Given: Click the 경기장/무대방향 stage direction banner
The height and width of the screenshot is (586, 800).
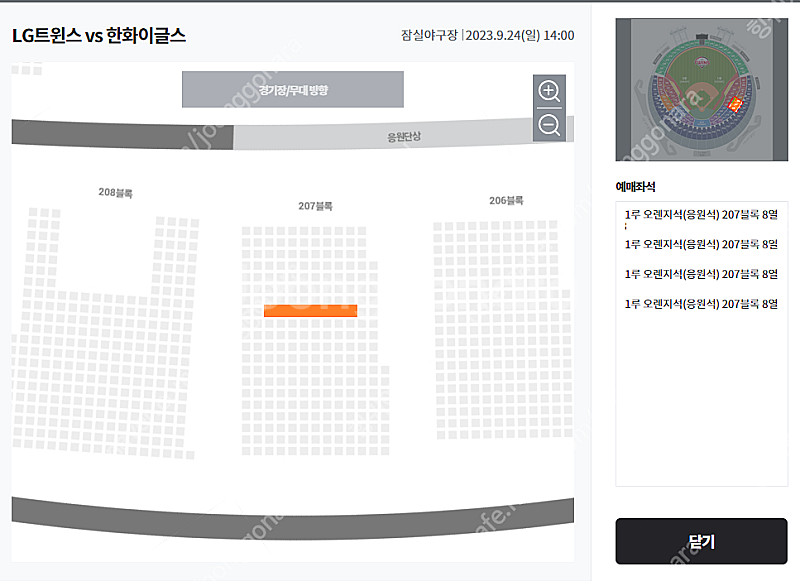Looking at the screenshot, I should pyautogui.click(x=292, y=90).
